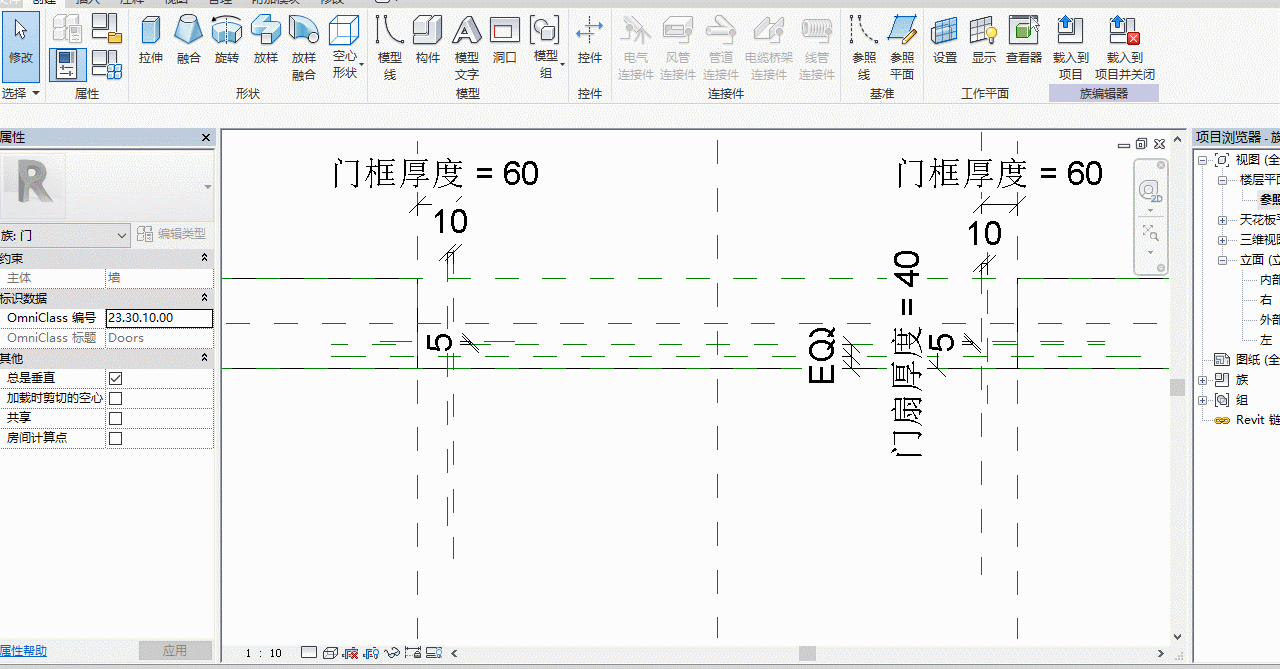This screenshot has height=669, width=1280.
Task: Select the 放样 sweep tool
Action: (x=265, y=40)
